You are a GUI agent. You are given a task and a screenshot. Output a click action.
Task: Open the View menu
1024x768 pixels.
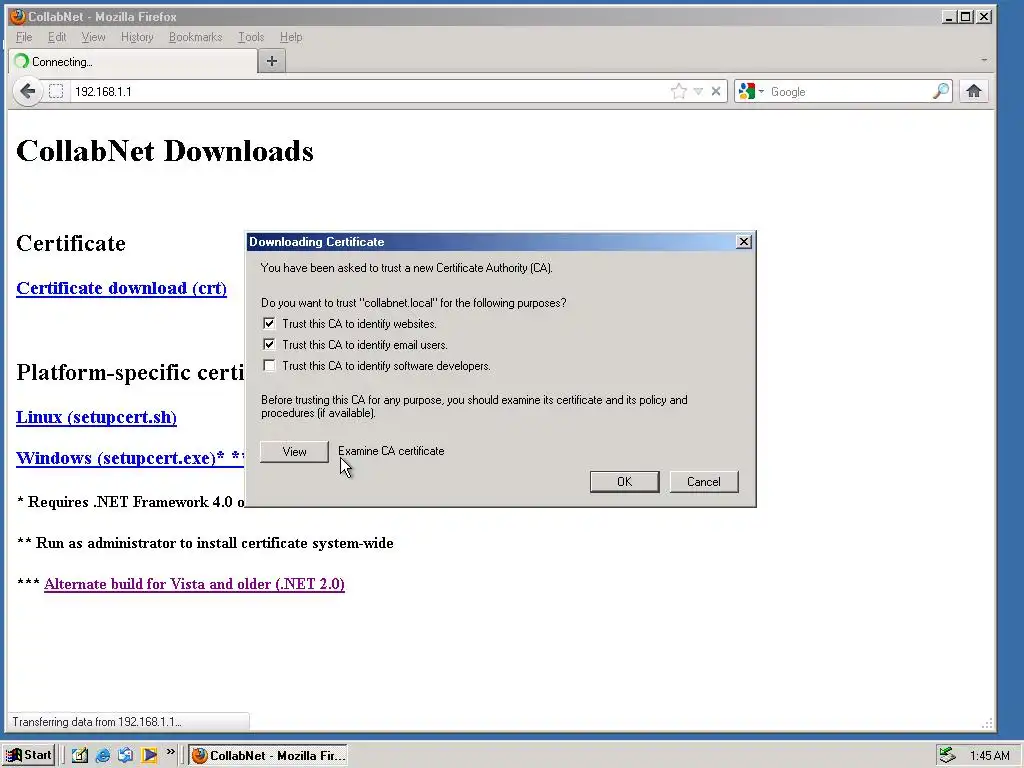pos(93,37)
